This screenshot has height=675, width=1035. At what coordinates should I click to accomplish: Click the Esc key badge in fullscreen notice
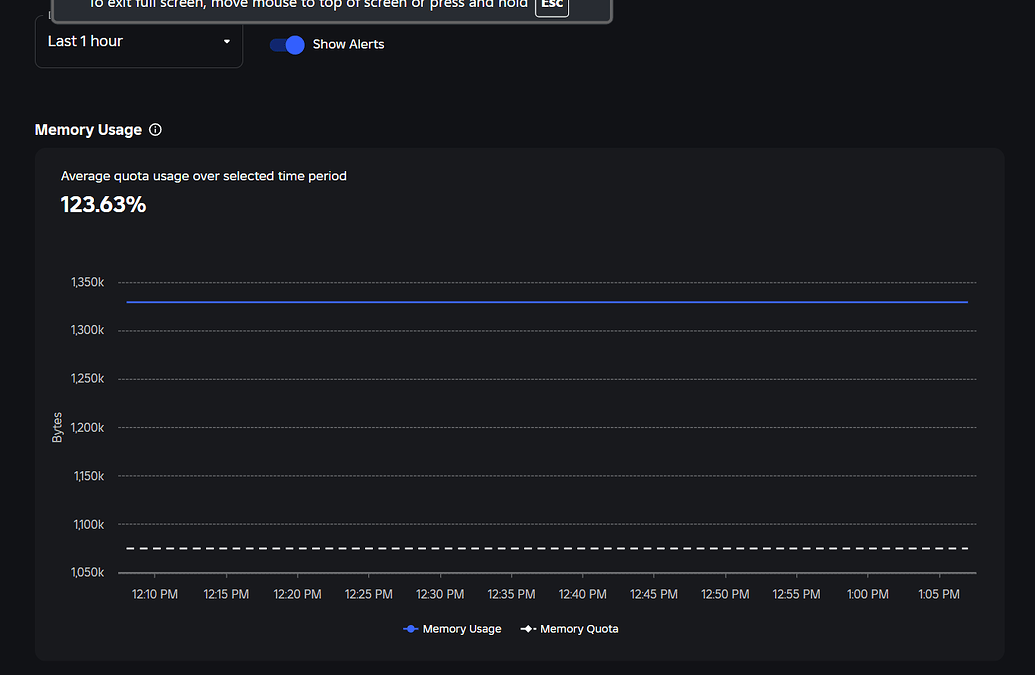point(551,4)
